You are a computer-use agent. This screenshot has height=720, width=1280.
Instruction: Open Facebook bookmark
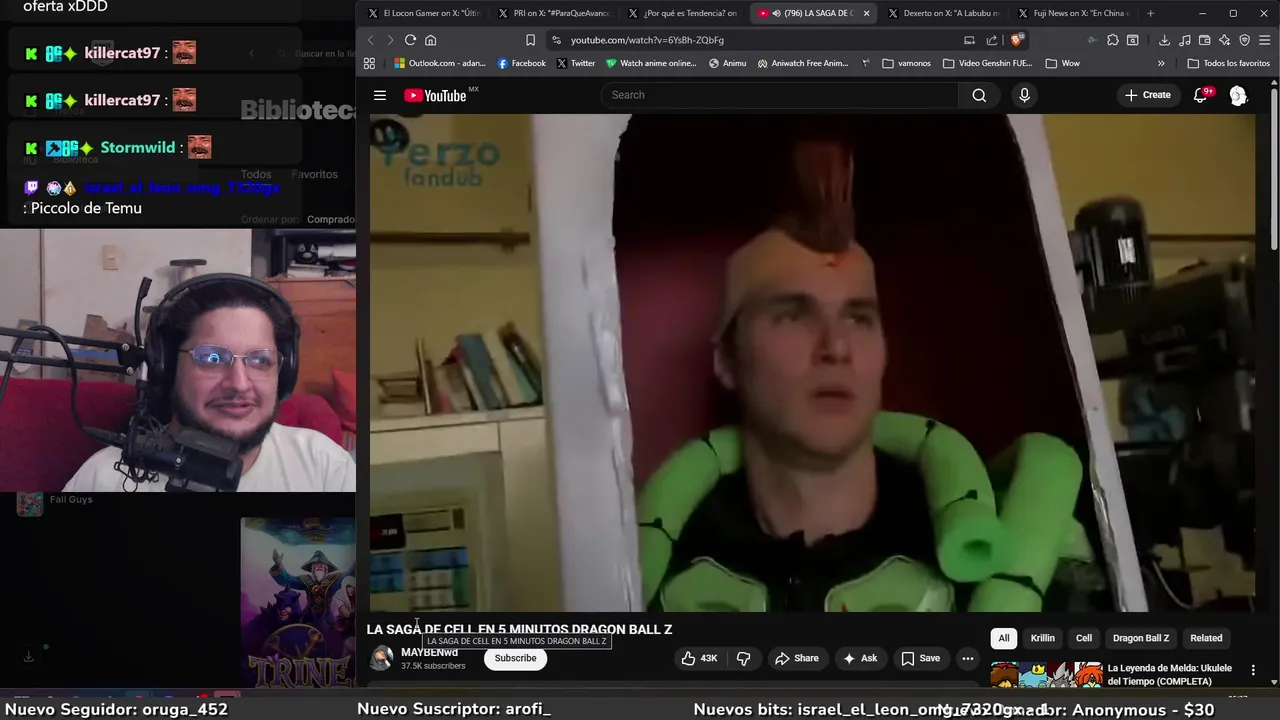click(x=521, y=63)
